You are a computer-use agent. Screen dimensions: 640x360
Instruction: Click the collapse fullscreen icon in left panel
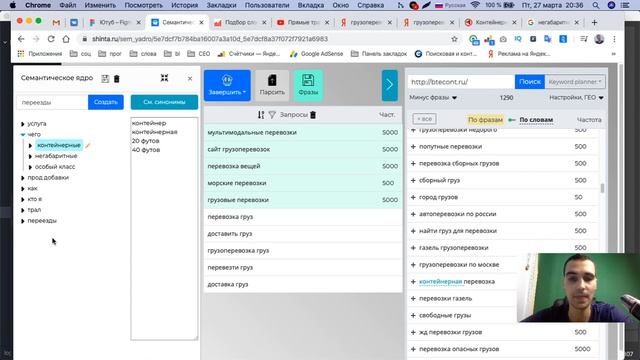tap(164, 78)
